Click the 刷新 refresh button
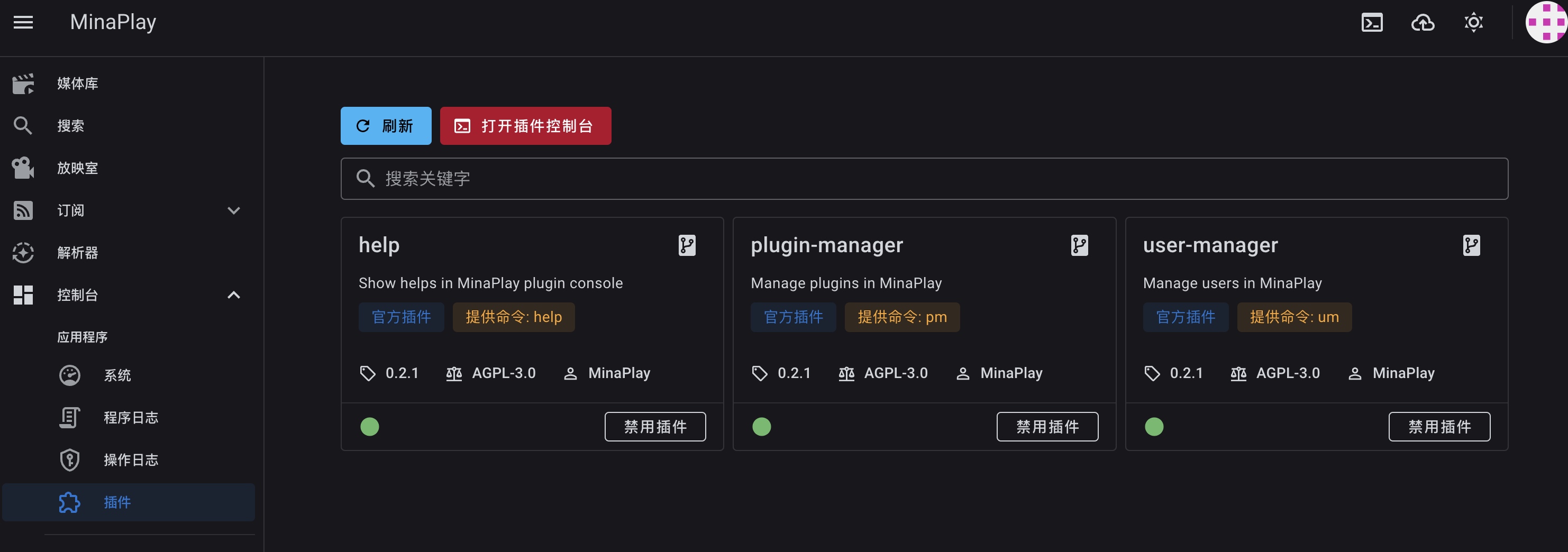The image size is (1568, 552). [x=385, y=125]
